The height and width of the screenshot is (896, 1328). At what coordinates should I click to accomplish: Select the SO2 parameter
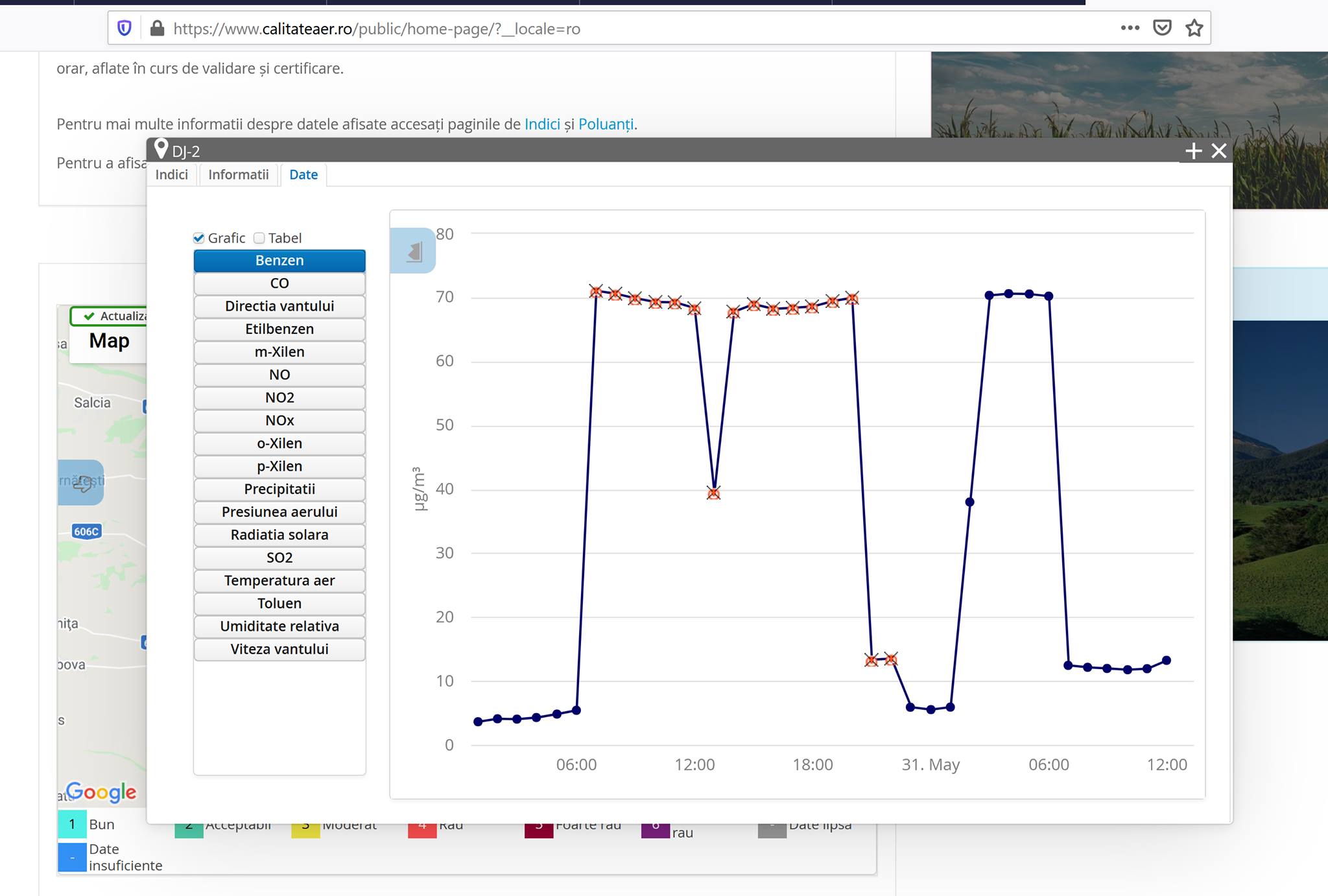click(279, 558)
